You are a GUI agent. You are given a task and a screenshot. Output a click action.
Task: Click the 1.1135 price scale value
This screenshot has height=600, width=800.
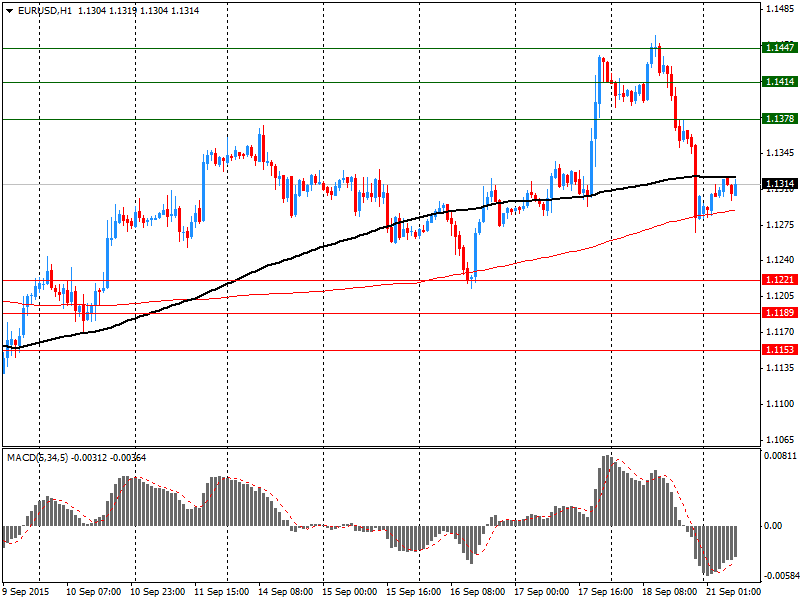[780, 368]
